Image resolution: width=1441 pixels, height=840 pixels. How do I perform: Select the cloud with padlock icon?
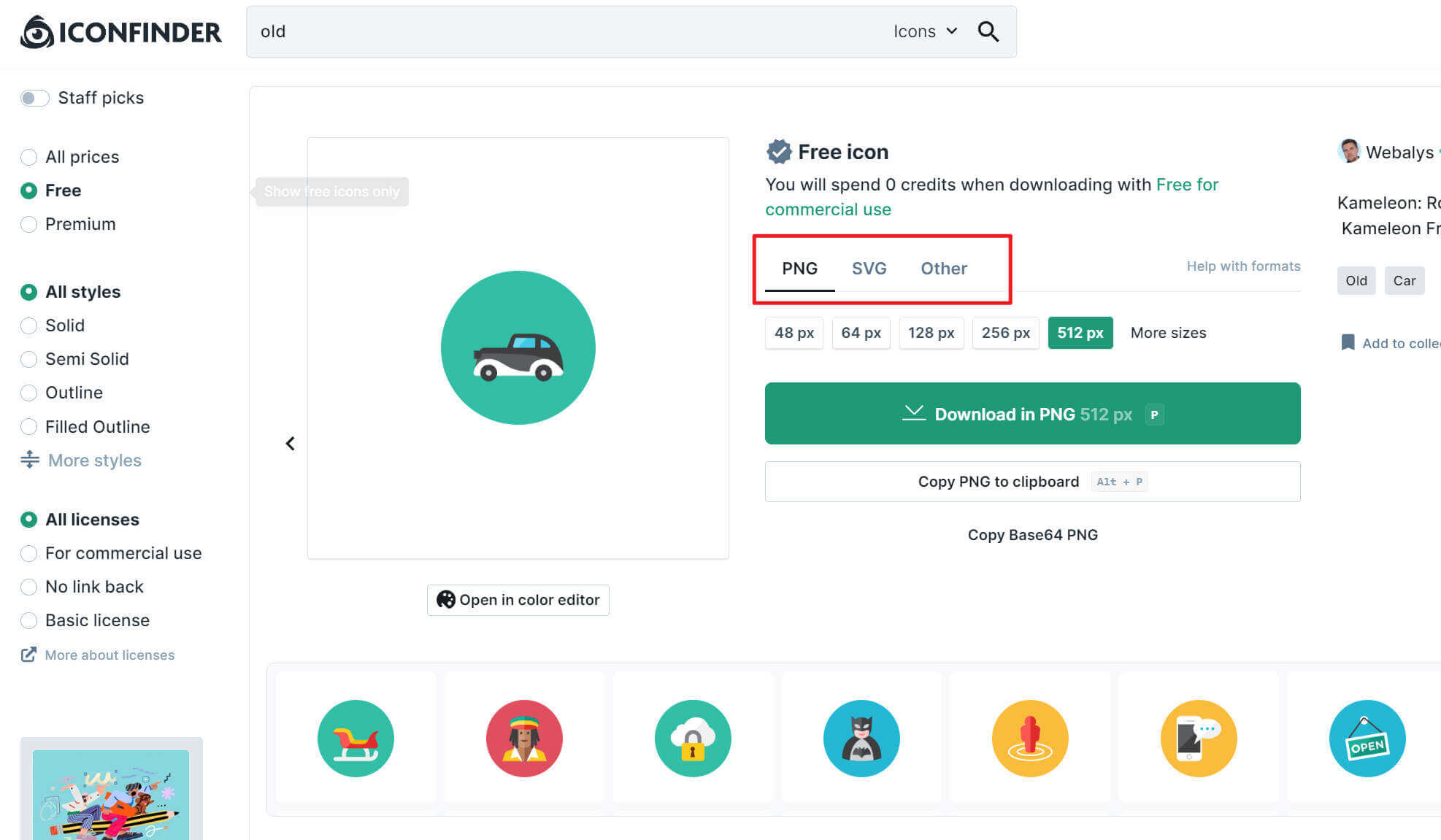click(x=693, y=738)
